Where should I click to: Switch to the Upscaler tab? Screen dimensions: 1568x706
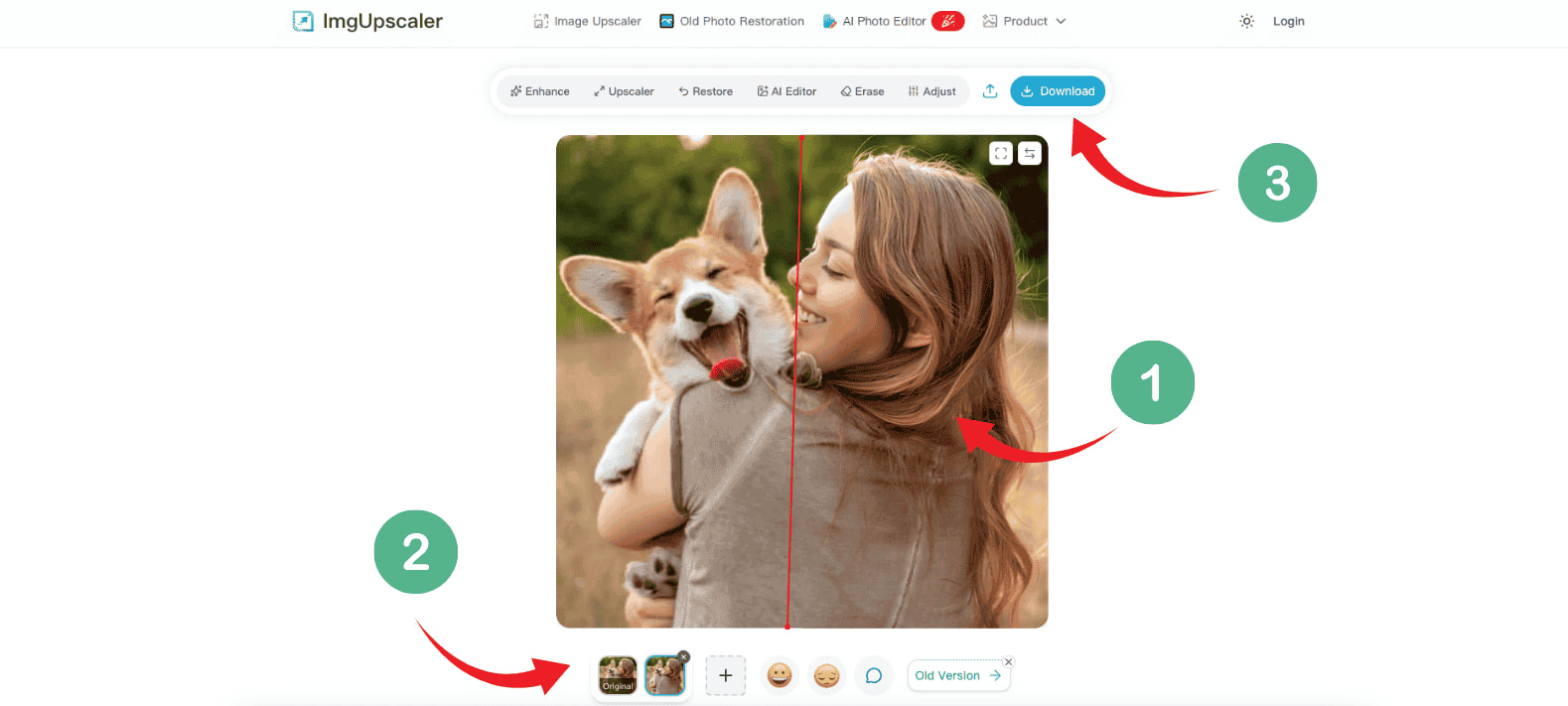coord(624,91)
